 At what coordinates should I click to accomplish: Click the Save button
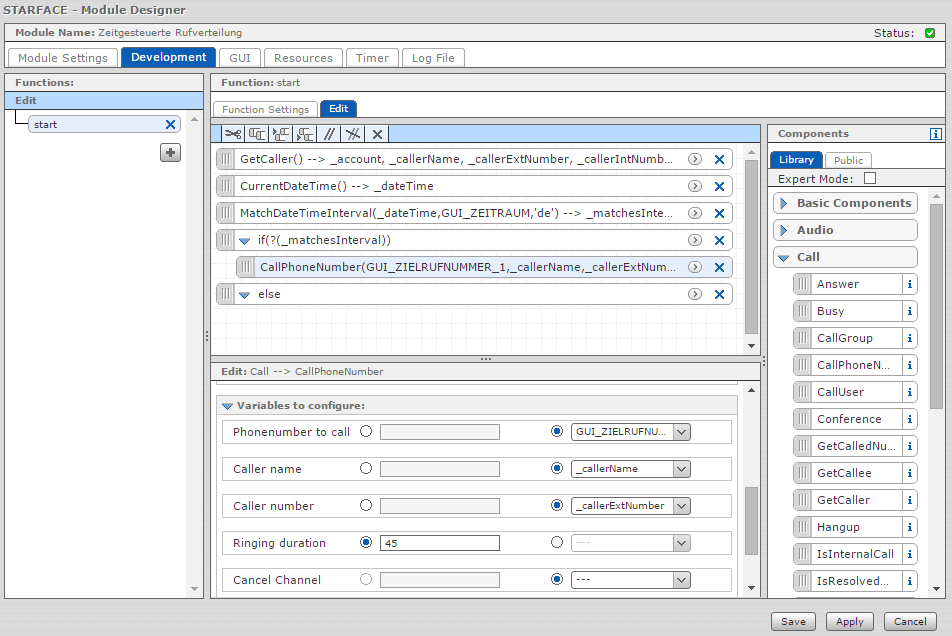(x=793, y=621)
